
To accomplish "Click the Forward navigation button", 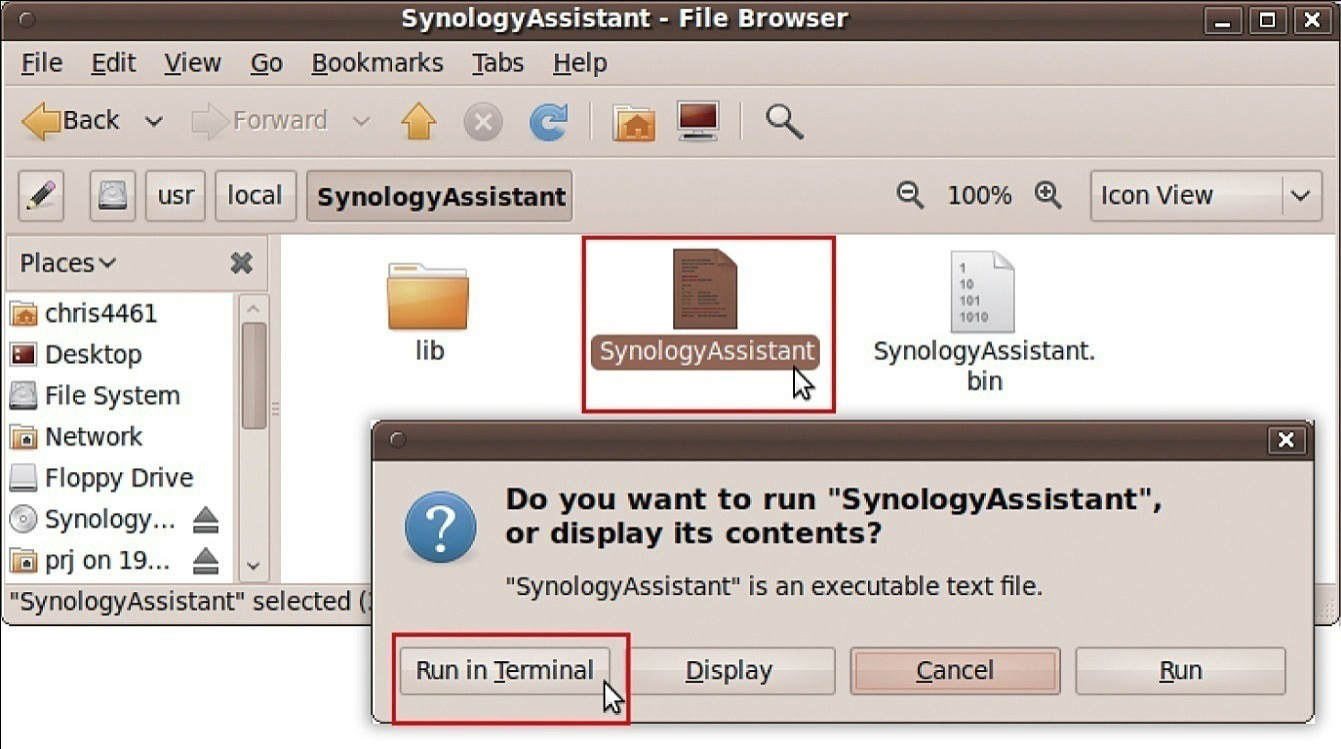I will [259, 121].
